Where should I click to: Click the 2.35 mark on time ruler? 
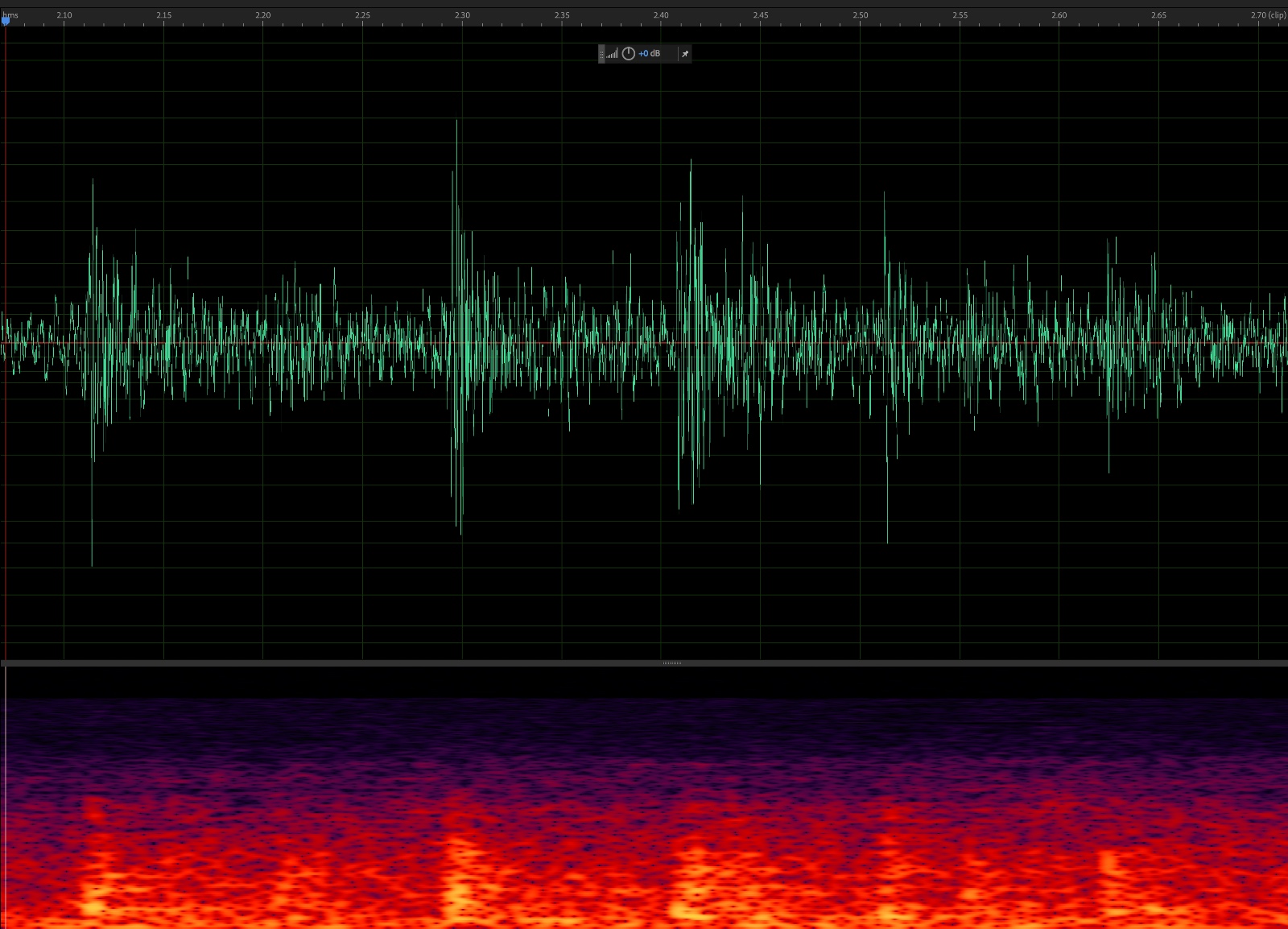[x=562, y=15]
